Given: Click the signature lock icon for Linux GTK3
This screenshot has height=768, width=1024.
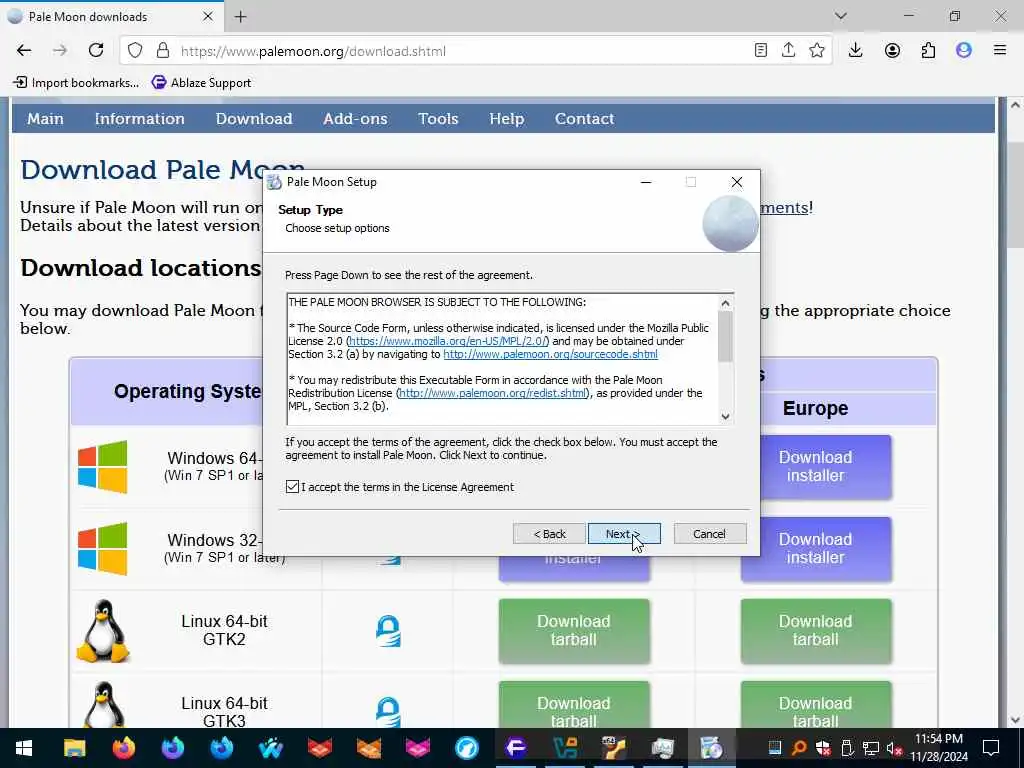Looking at the screenshot, I should [x=388, y=712].
